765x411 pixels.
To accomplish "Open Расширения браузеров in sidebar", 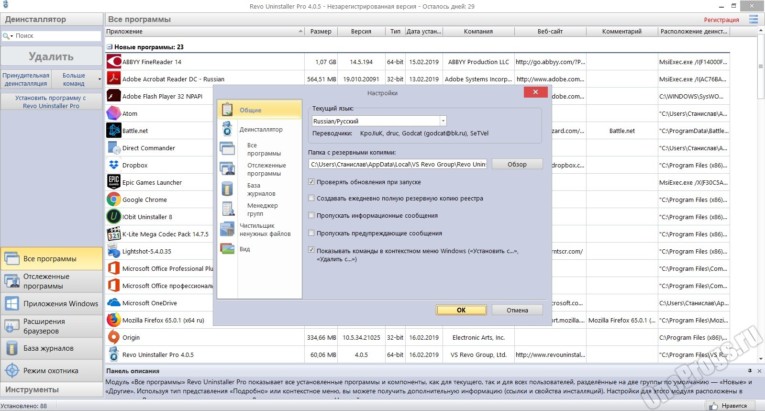I will click(x=51, y=326).
